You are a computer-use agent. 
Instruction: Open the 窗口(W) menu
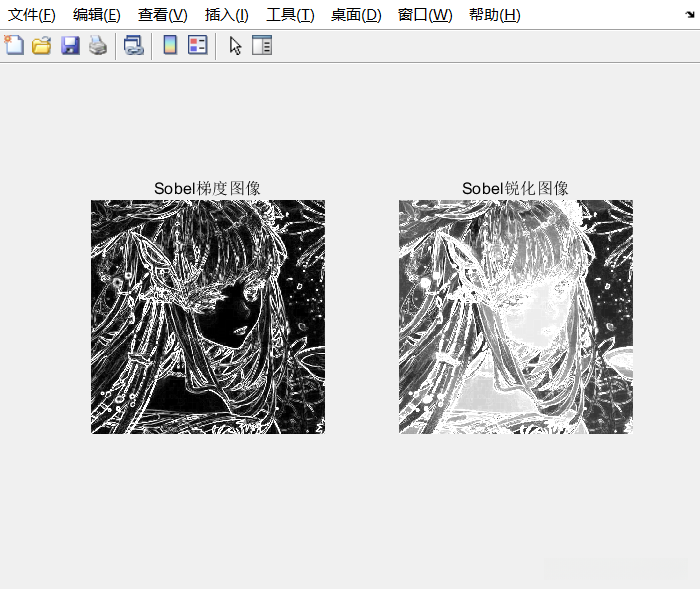pos(425,15)
